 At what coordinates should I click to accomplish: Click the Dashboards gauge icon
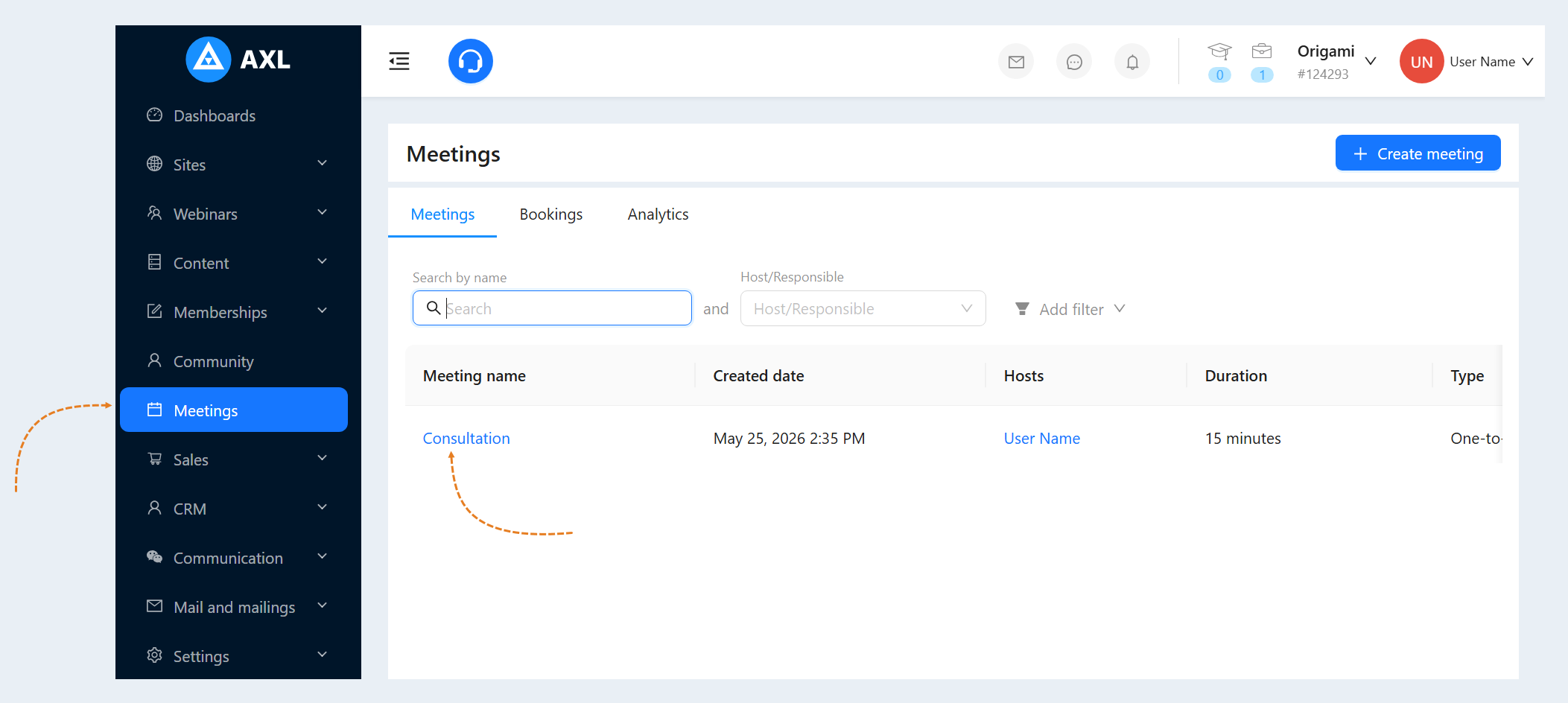tap(155, 115)
